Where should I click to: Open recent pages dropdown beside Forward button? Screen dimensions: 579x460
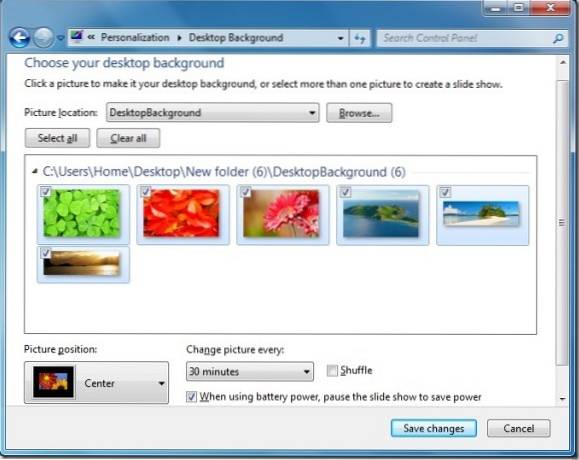tap(61, 38)
